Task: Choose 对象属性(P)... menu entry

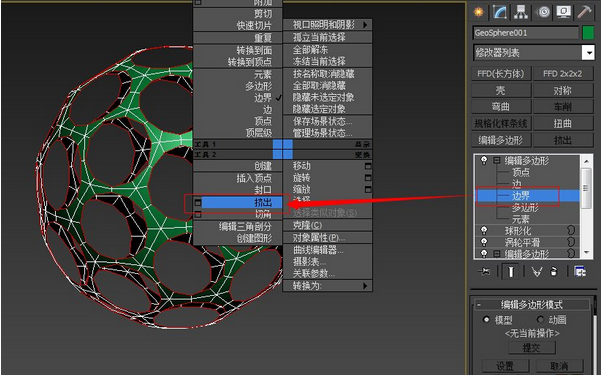Action: [319, 238]
